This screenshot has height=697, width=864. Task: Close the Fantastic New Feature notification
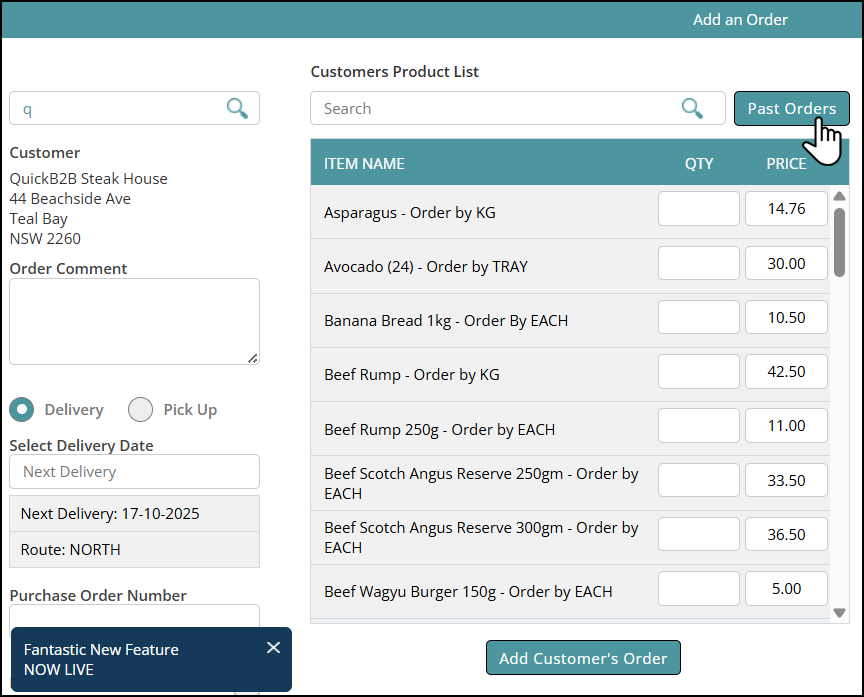(x=274, y=648)
